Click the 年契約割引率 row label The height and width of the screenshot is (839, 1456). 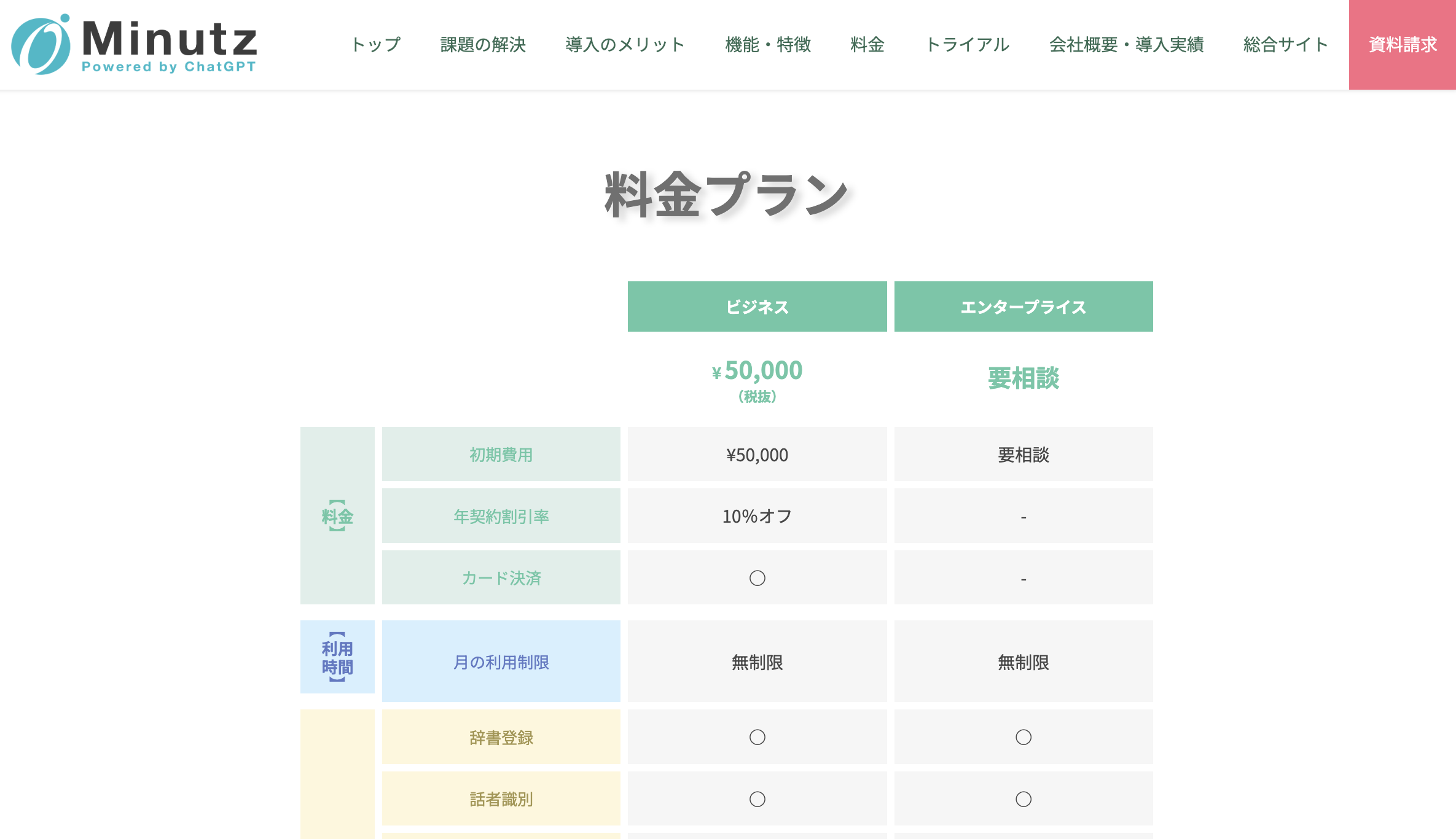pyautogui.click(x=501, y=517)
